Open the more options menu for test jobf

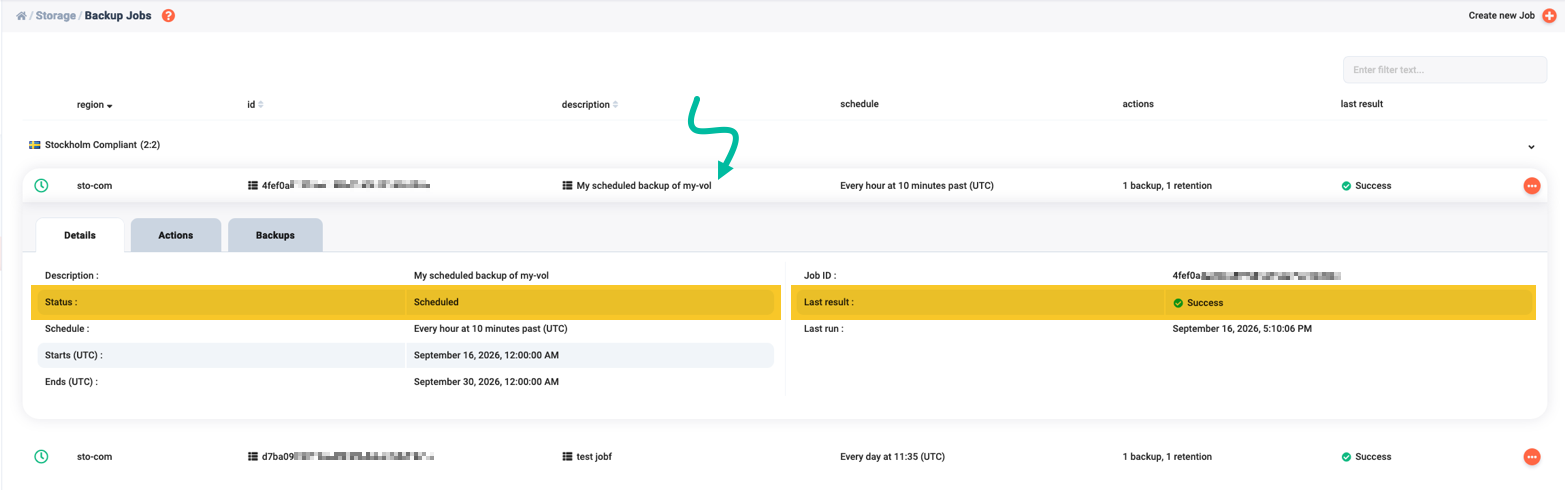pyautogui.click(x=1531, y=457)
